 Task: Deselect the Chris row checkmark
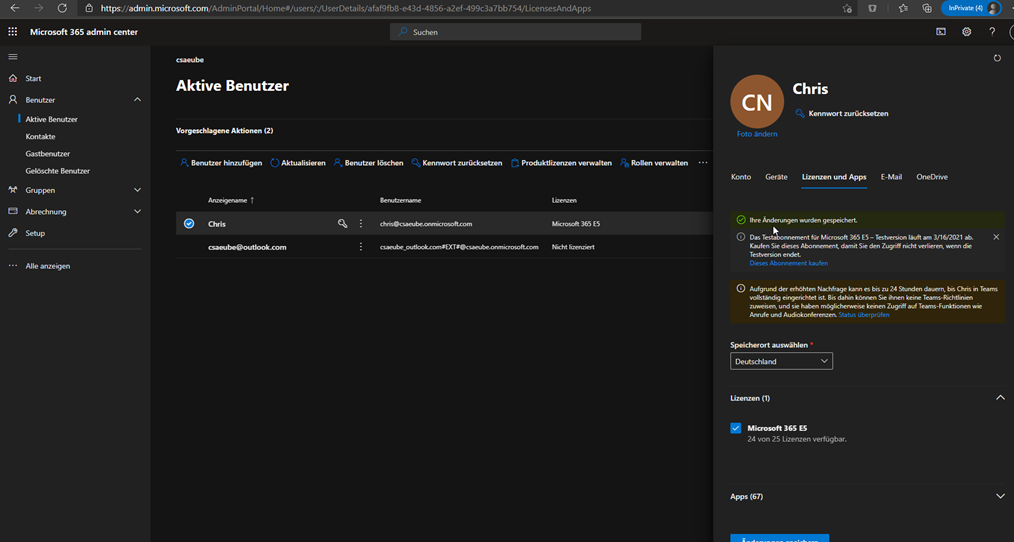[x=189, y=224]
